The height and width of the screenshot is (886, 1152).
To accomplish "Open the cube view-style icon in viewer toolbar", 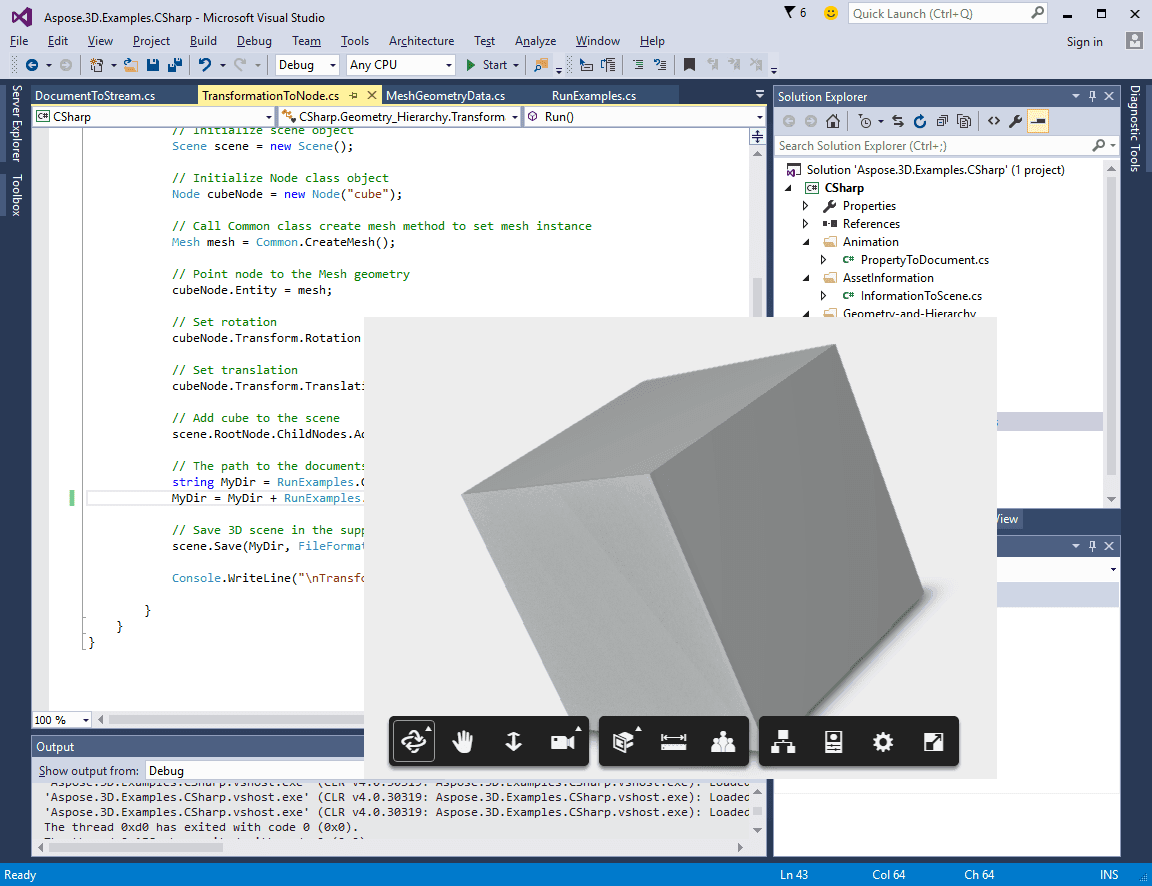I will click(x=624, y=742).
